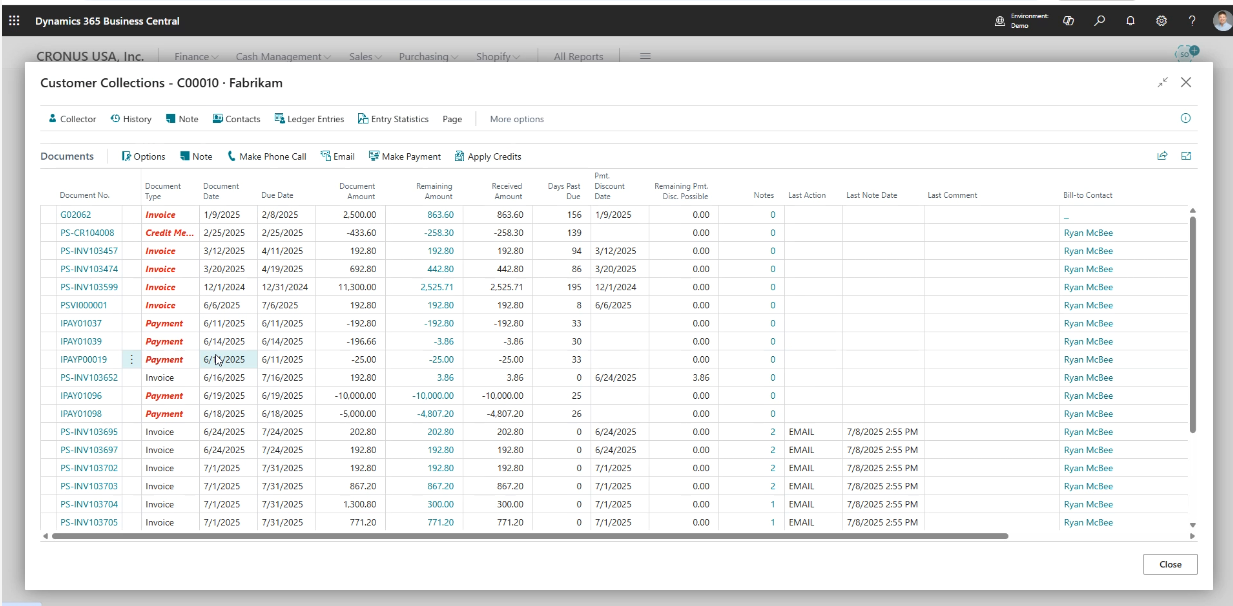Select the Last Action EMAIL cell for PS-INV103704

pyautogui.click(x=811, y=505)
